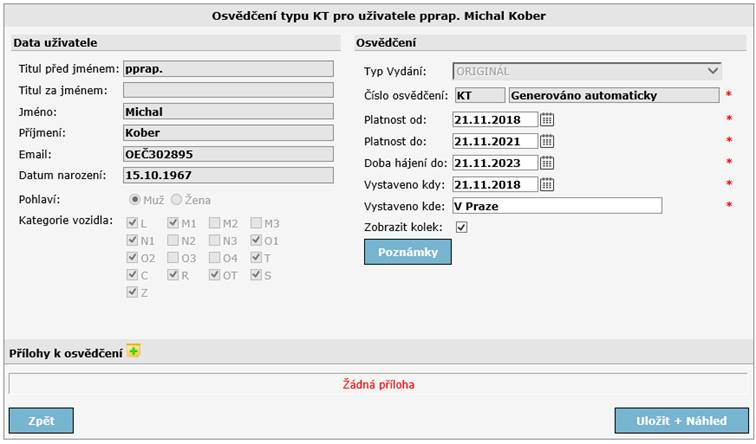Screen dimensions: 756x444
Task: Click the Vystaveno kde text field
Action: tap(556, 206)
